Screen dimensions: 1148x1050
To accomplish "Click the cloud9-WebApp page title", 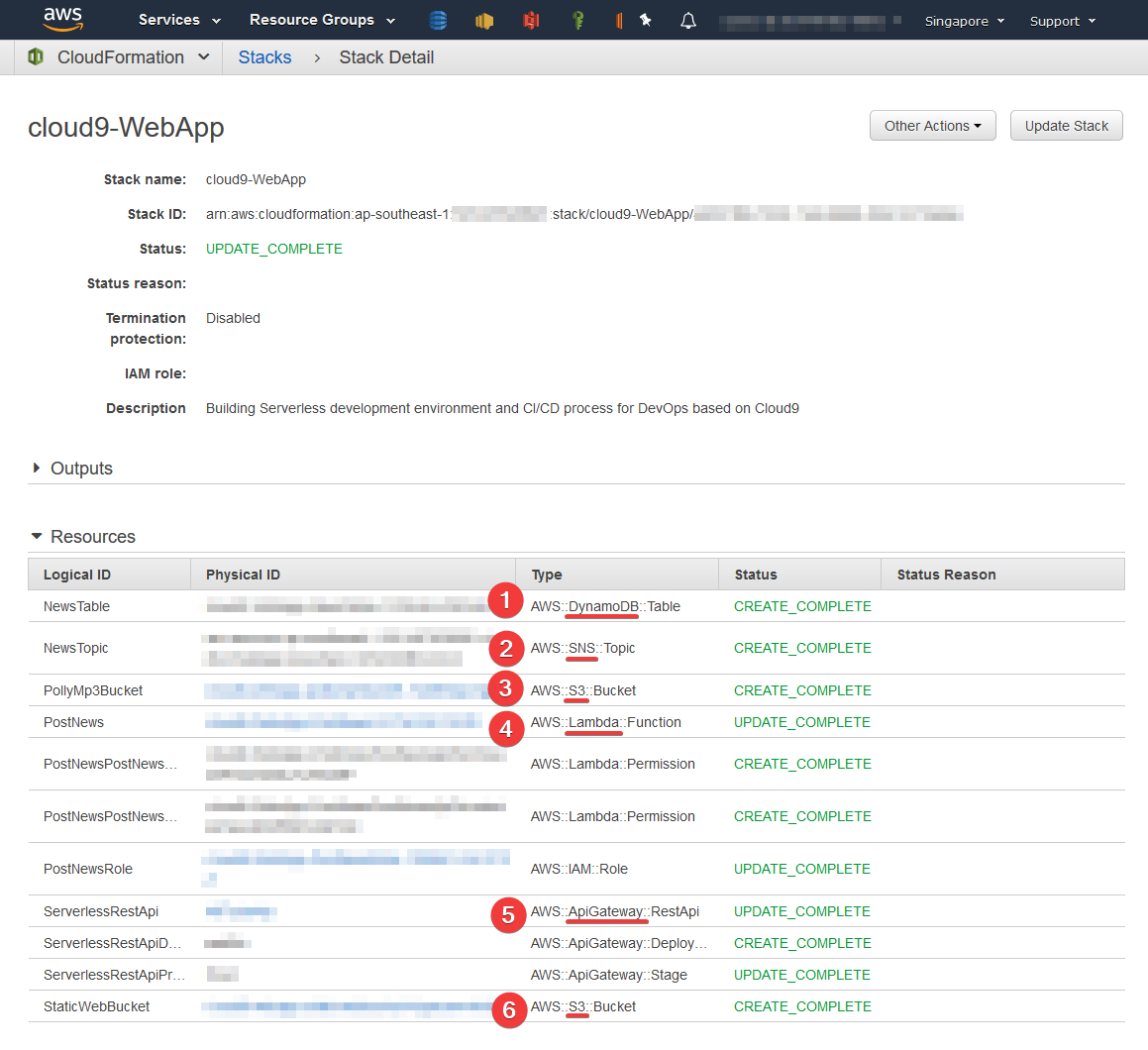I will (x=126, y=127).
